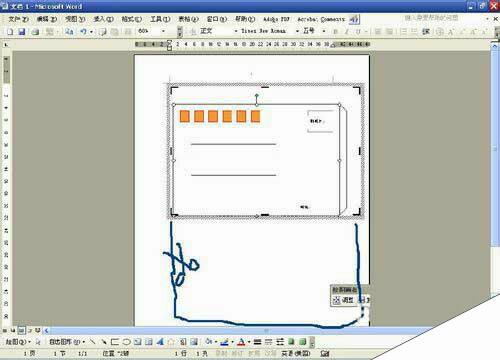The image size is (500, 360).
Task: Open the 五号 font size dropdown
Action: click(324, 31)
